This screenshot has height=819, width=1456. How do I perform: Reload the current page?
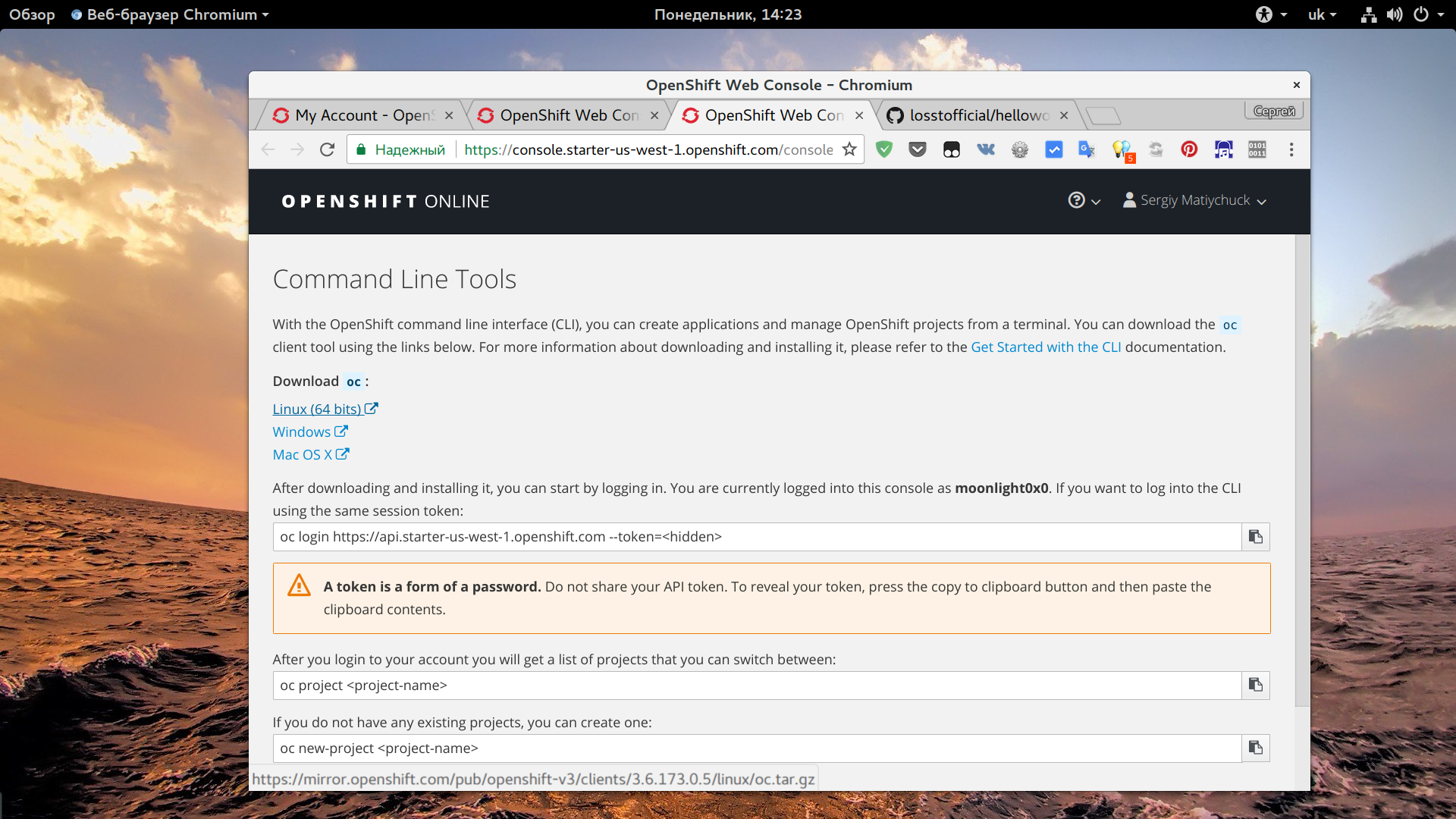[327, 149]
